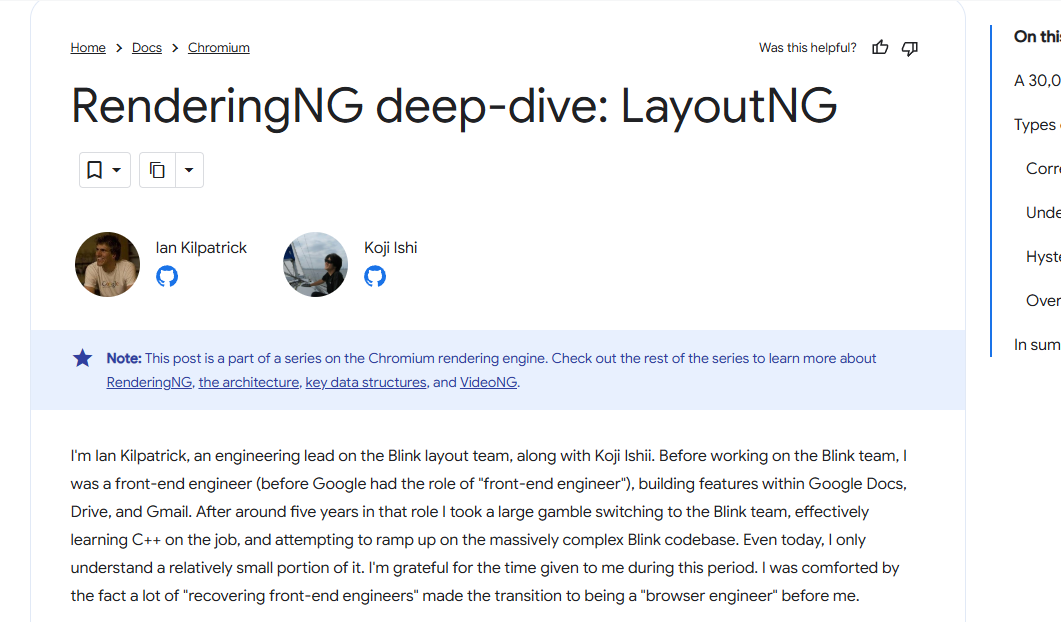Open 'the architecture' link in note

248,382
